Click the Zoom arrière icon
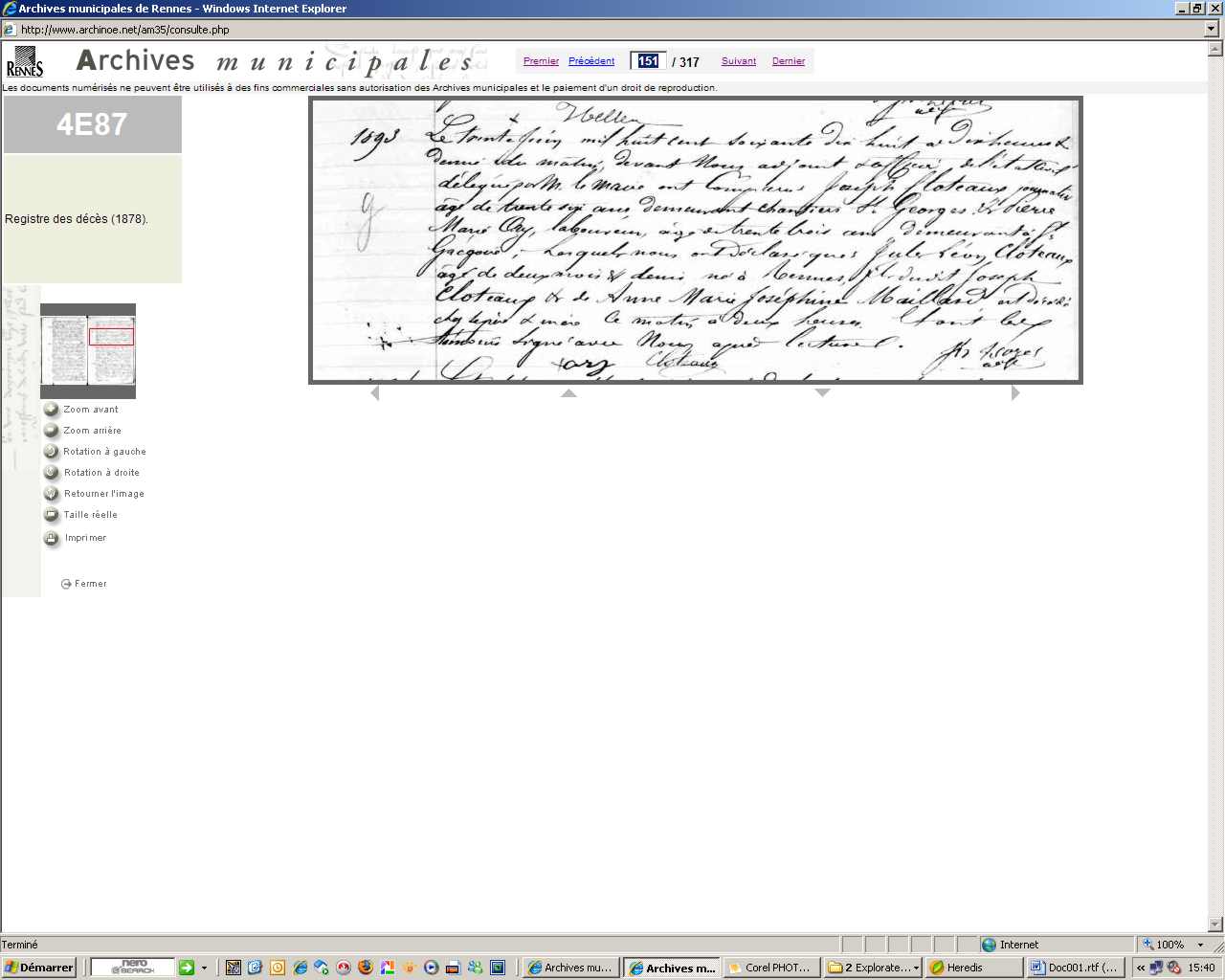The width and height of the screenshot is (1225, 980). tap(52, 431)
